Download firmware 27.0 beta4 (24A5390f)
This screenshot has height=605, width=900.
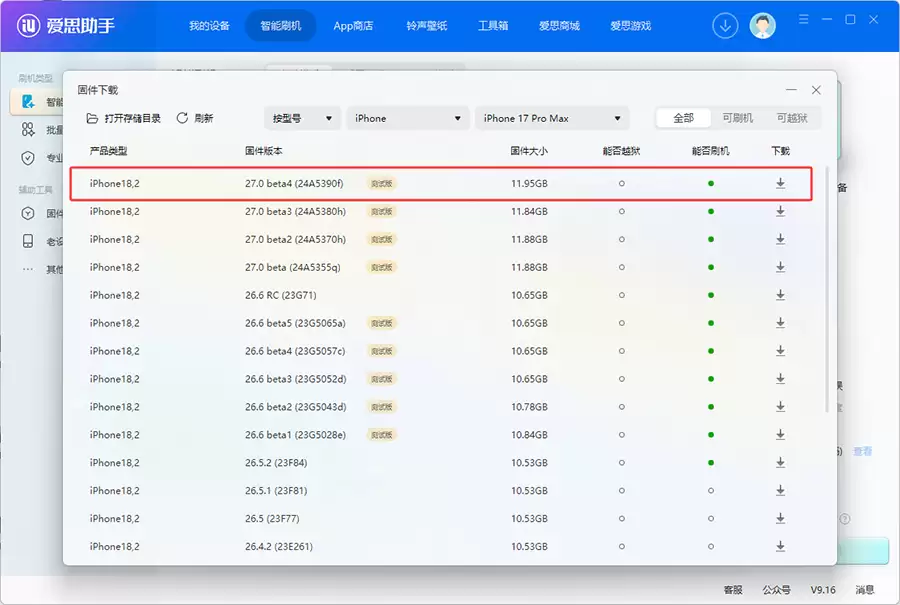pos(780,183)
